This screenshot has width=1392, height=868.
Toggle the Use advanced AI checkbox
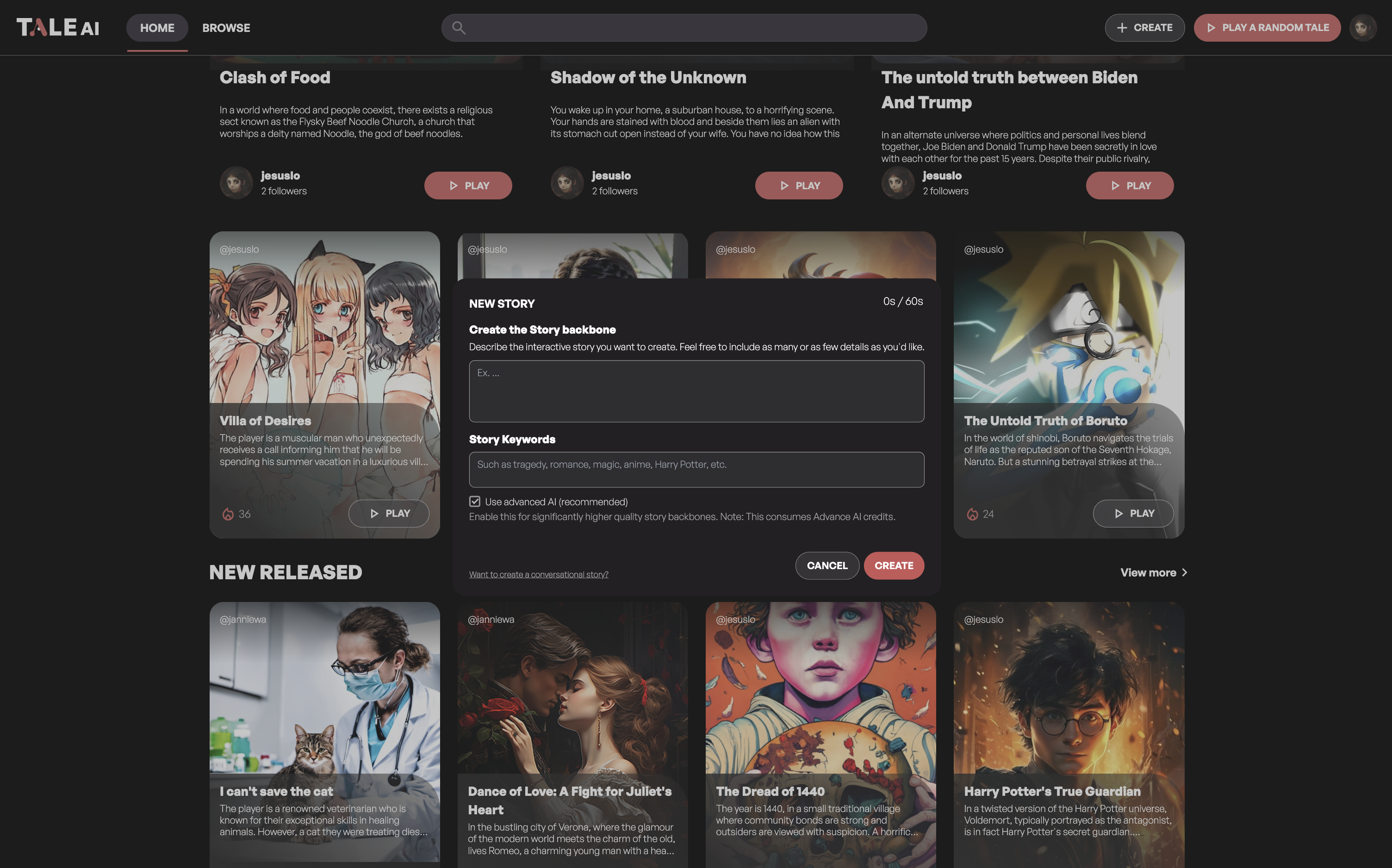tap(475, 501)
